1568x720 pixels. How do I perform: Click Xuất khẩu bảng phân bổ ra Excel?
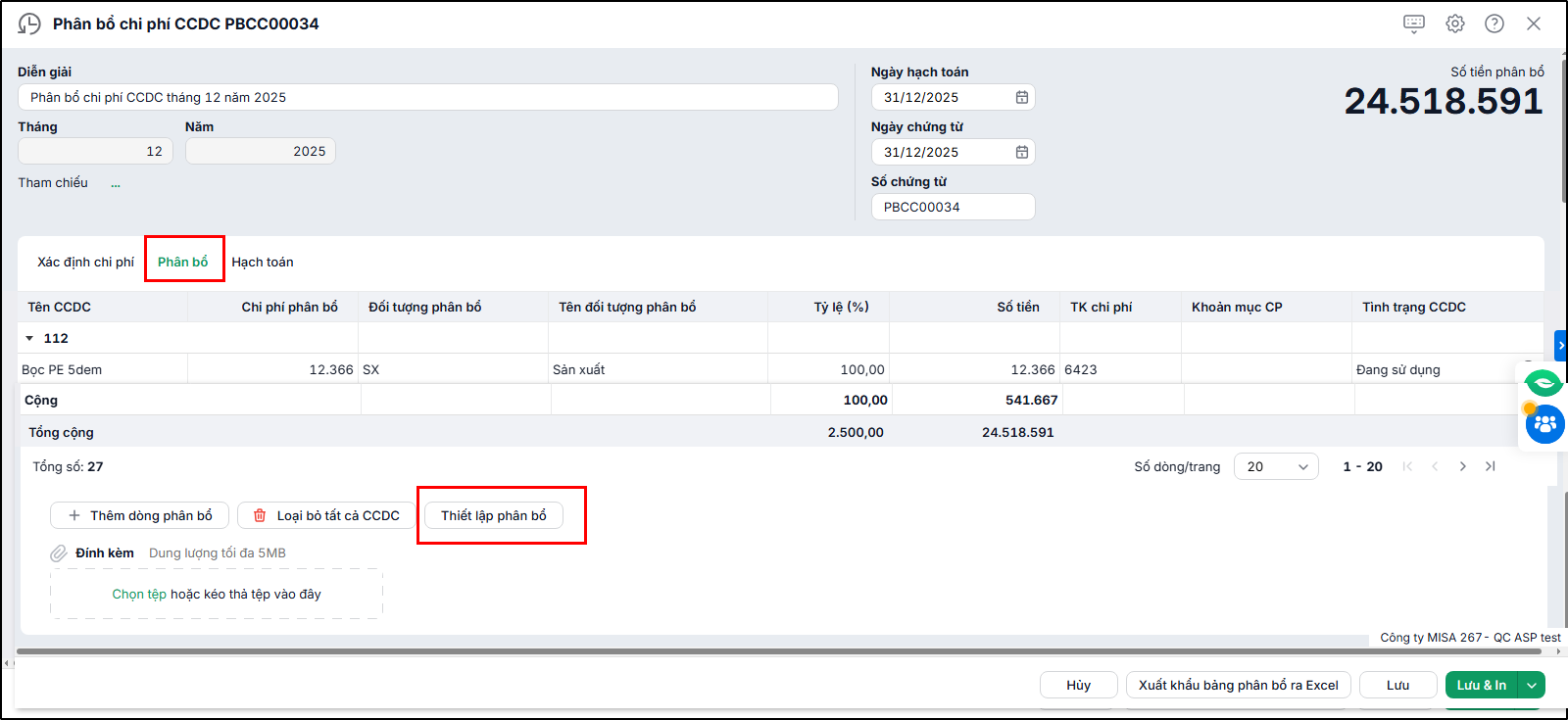click(1239, 685)
